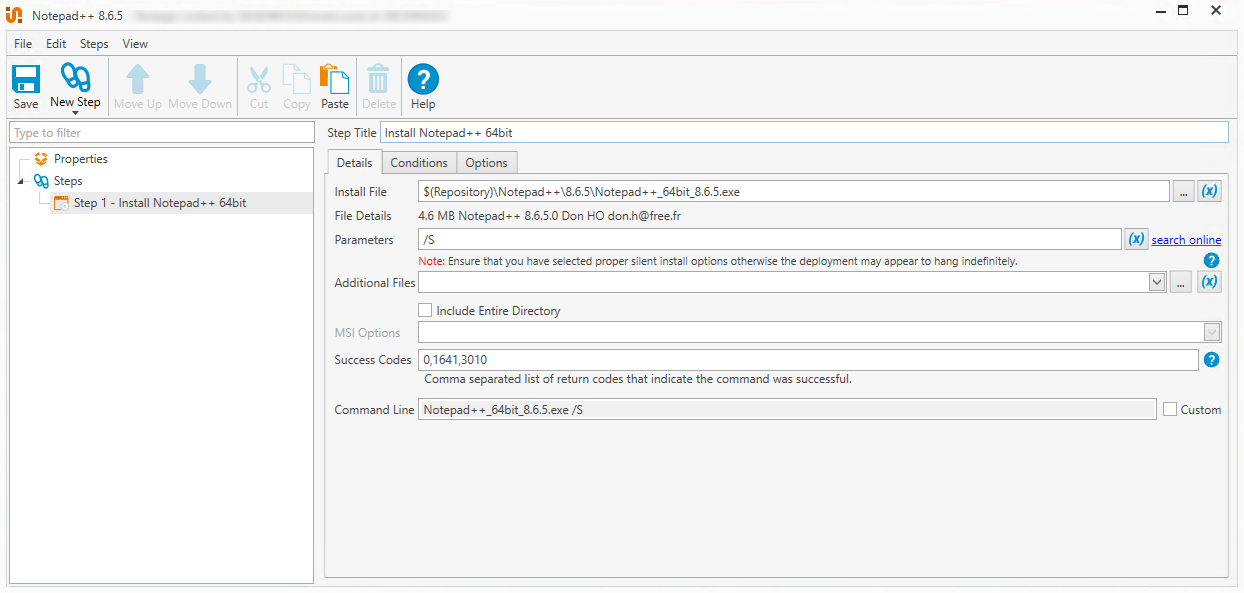1244x593 pixels.
Task: Maximize the Notepad++ 8.6.5 window
Action: [1183, 11]
